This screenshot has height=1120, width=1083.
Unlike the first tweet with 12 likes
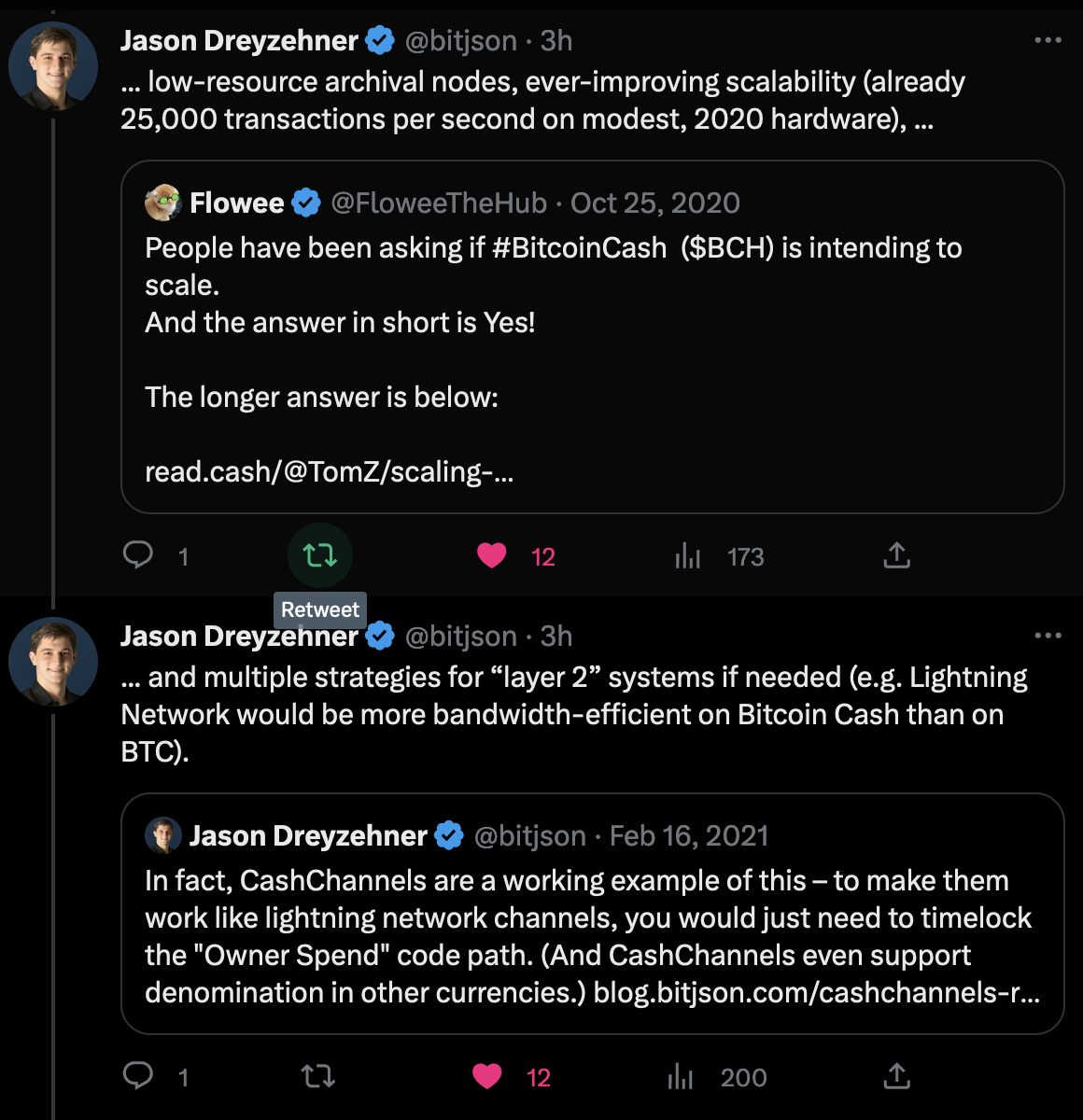[492, 555]
